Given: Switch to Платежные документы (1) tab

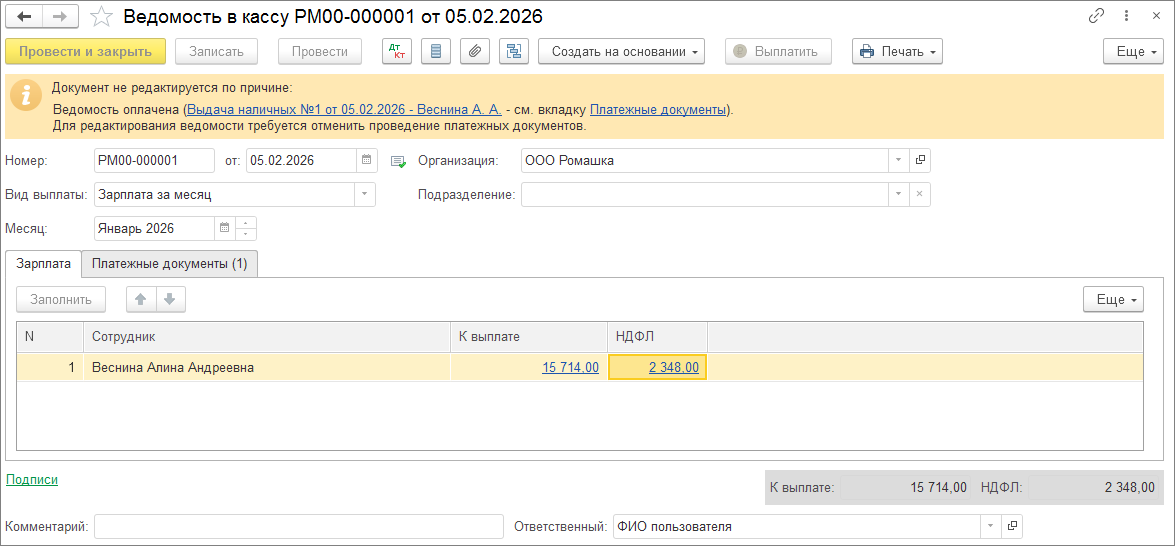Looking at the screenshot, I should click(x=169, y=263).
